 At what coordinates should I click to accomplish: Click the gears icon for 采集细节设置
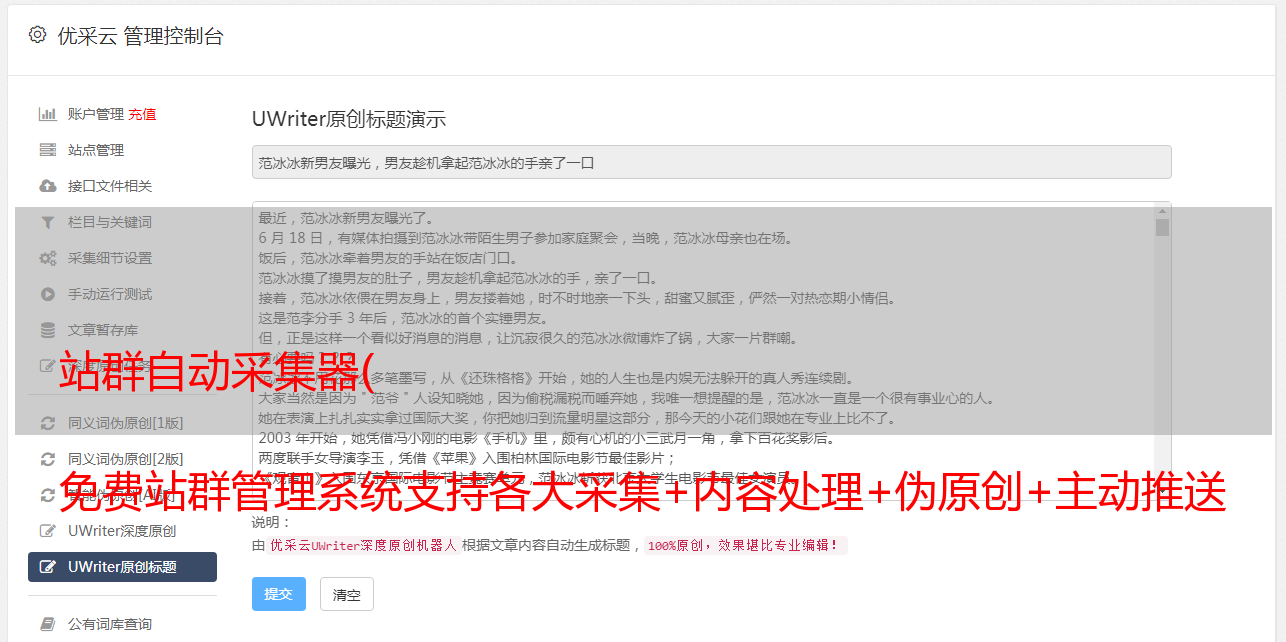click(47, 258)
